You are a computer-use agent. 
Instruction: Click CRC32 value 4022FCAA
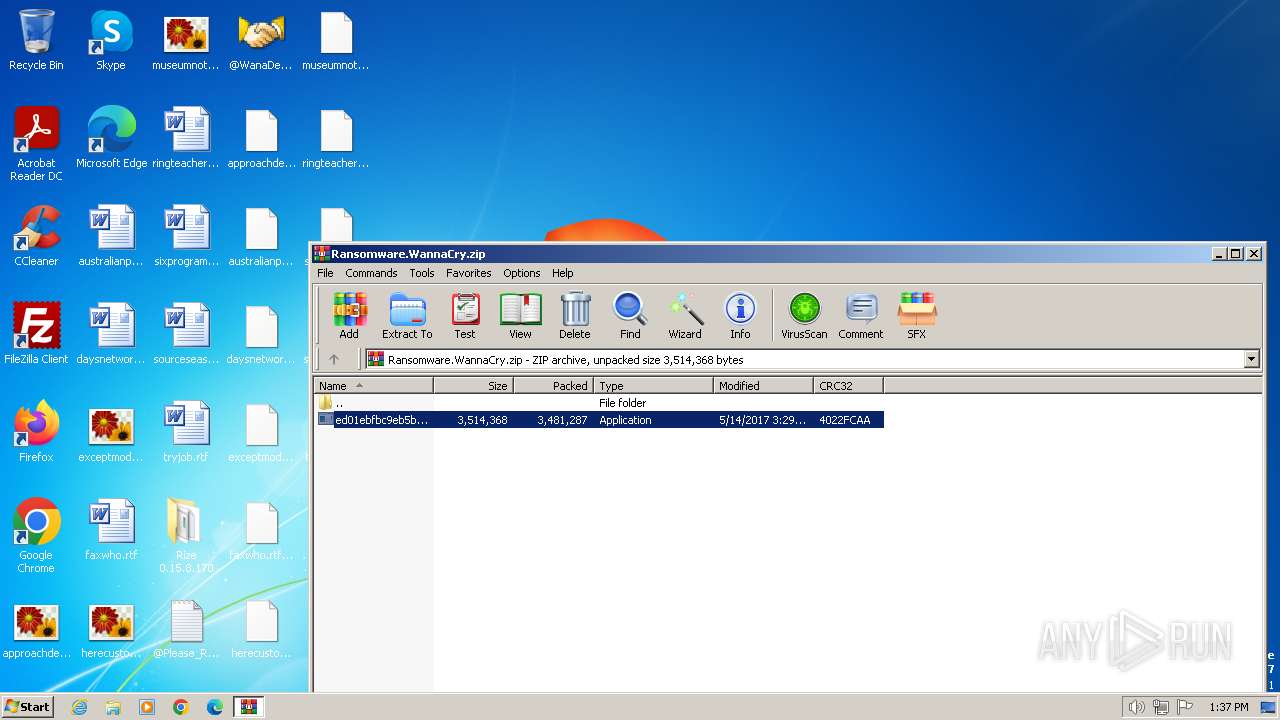click(x=845, y=420)
